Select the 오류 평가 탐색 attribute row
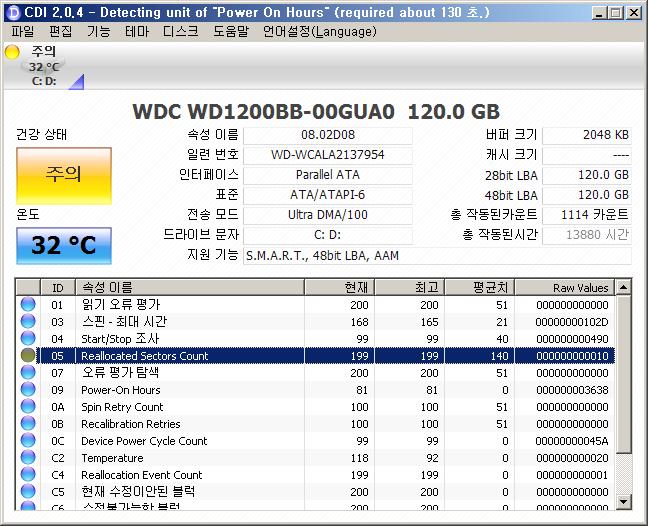This screenshot has width=648, height=526. click(315, 373)
